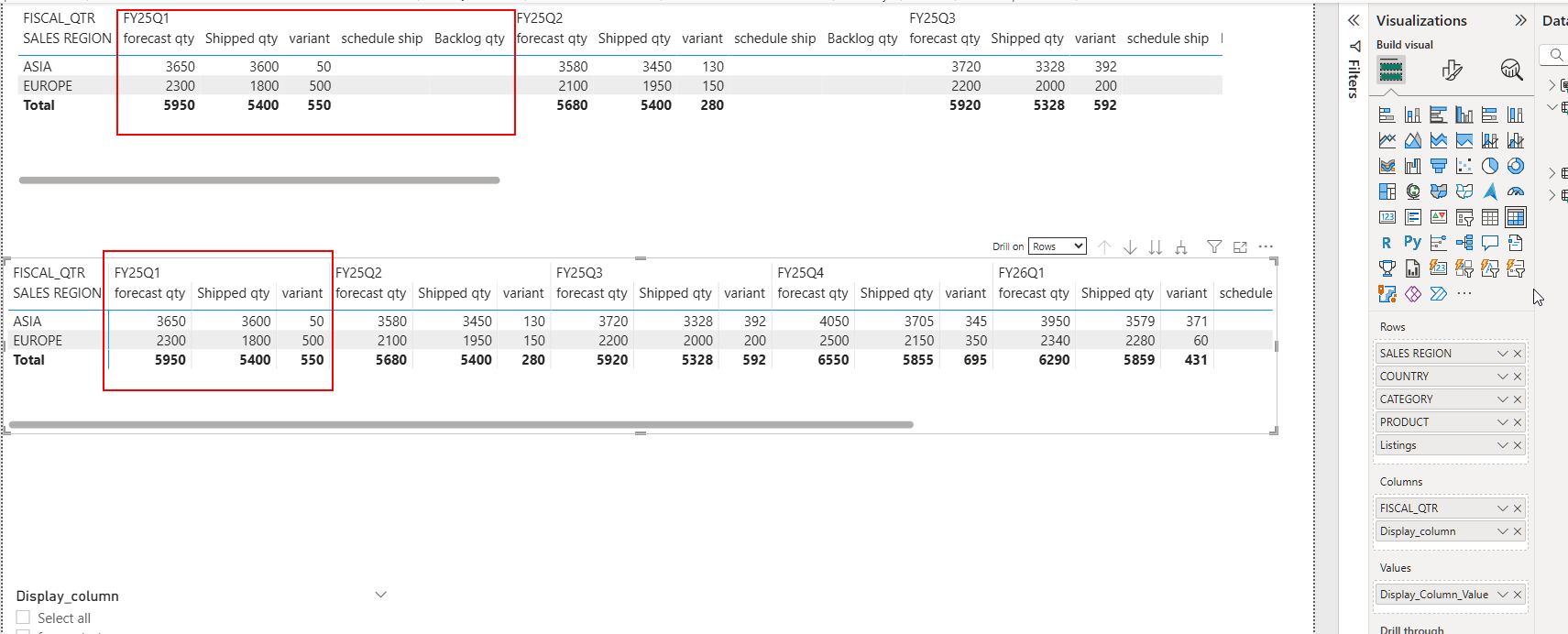Open the visual's filter icon

[x=1214, y=246]
